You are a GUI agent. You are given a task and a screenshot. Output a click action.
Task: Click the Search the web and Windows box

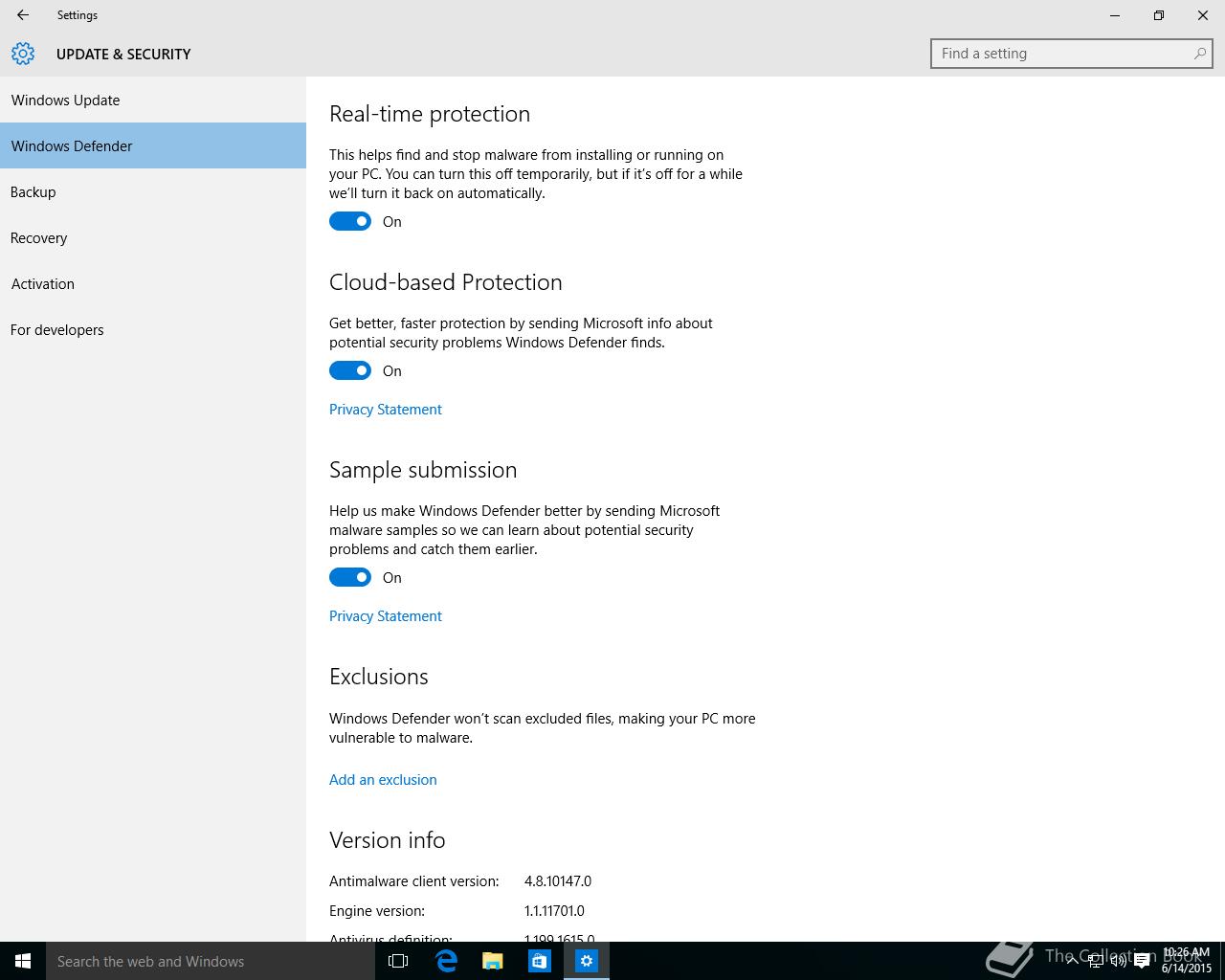(211, 961)
